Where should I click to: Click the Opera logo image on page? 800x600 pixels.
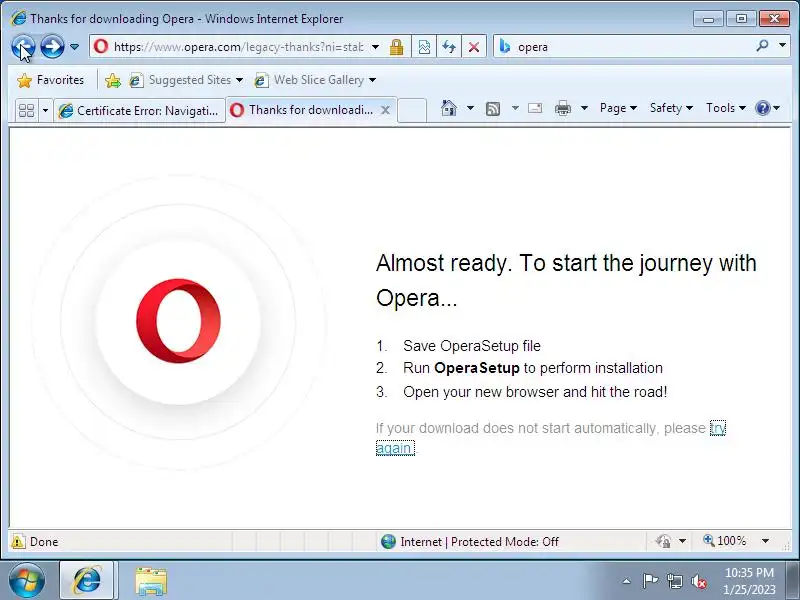(x=178, y=321)
